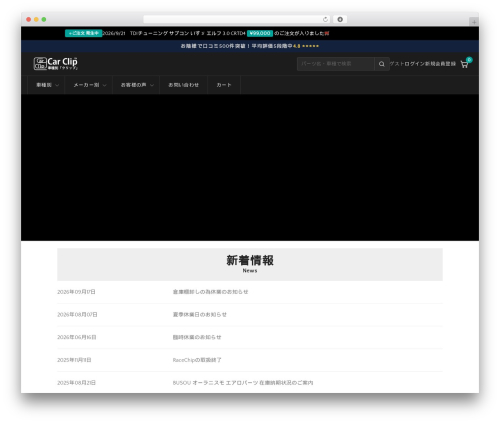This screenshot has height=423, width=500.
Task: Open the カート menu item
Action: [x=224, y=85]
